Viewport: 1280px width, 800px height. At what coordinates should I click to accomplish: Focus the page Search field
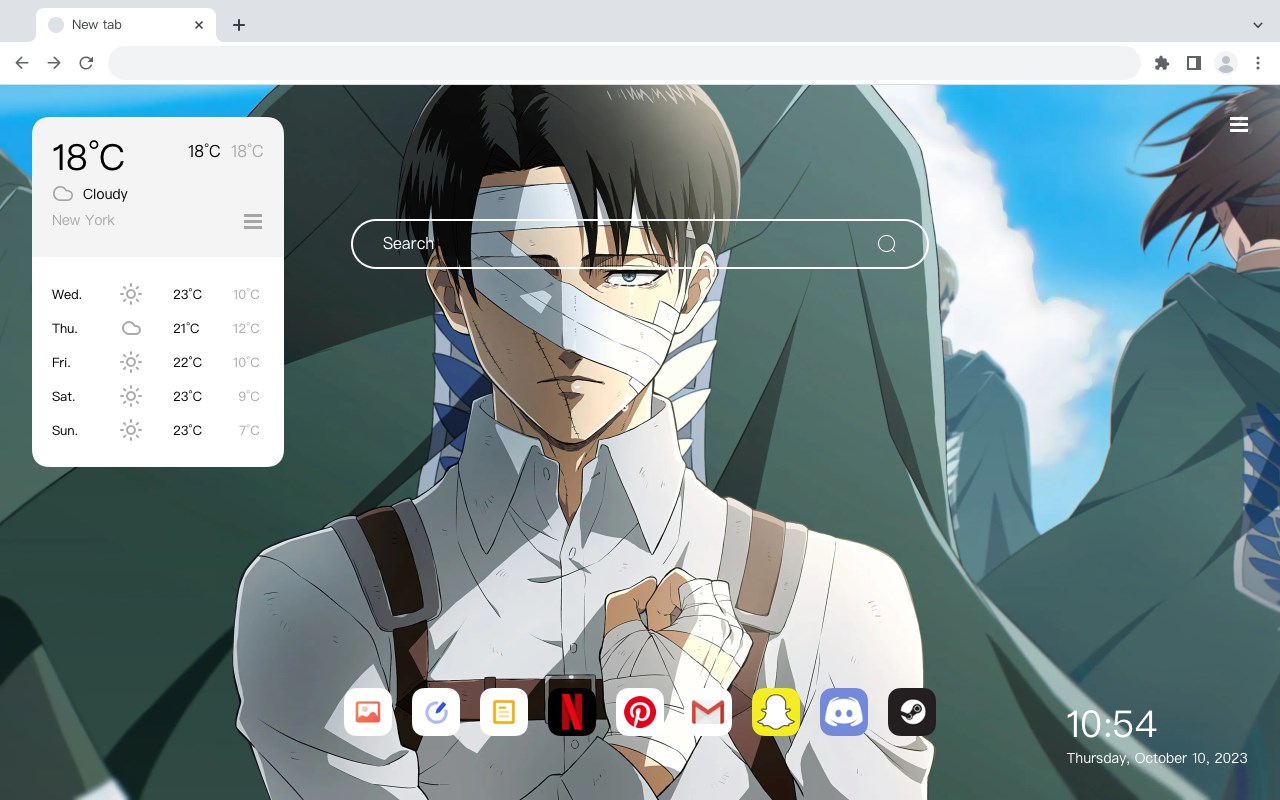(640, 244)
